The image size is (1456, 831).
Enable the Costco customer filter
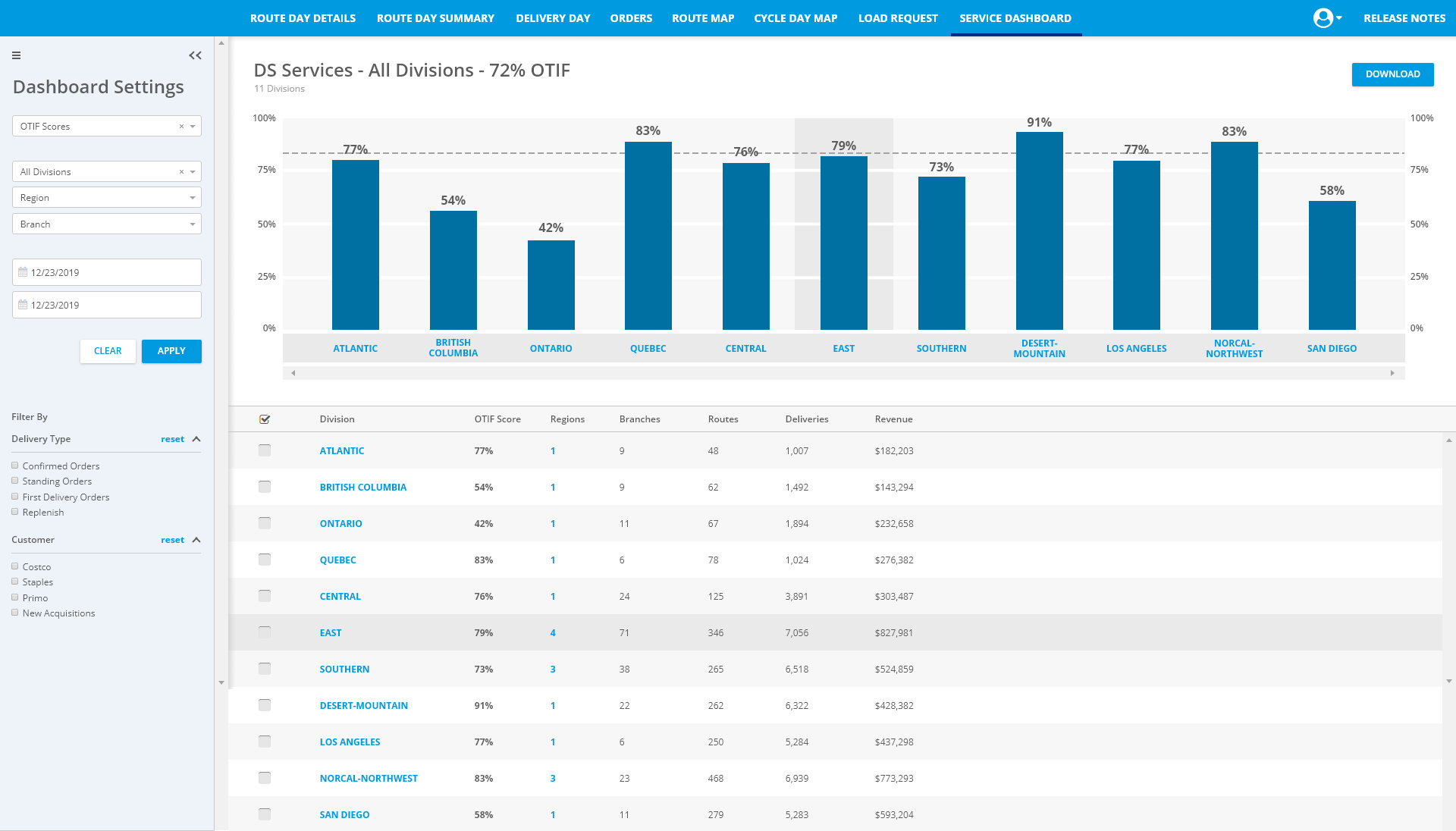[x=14, y=566]
